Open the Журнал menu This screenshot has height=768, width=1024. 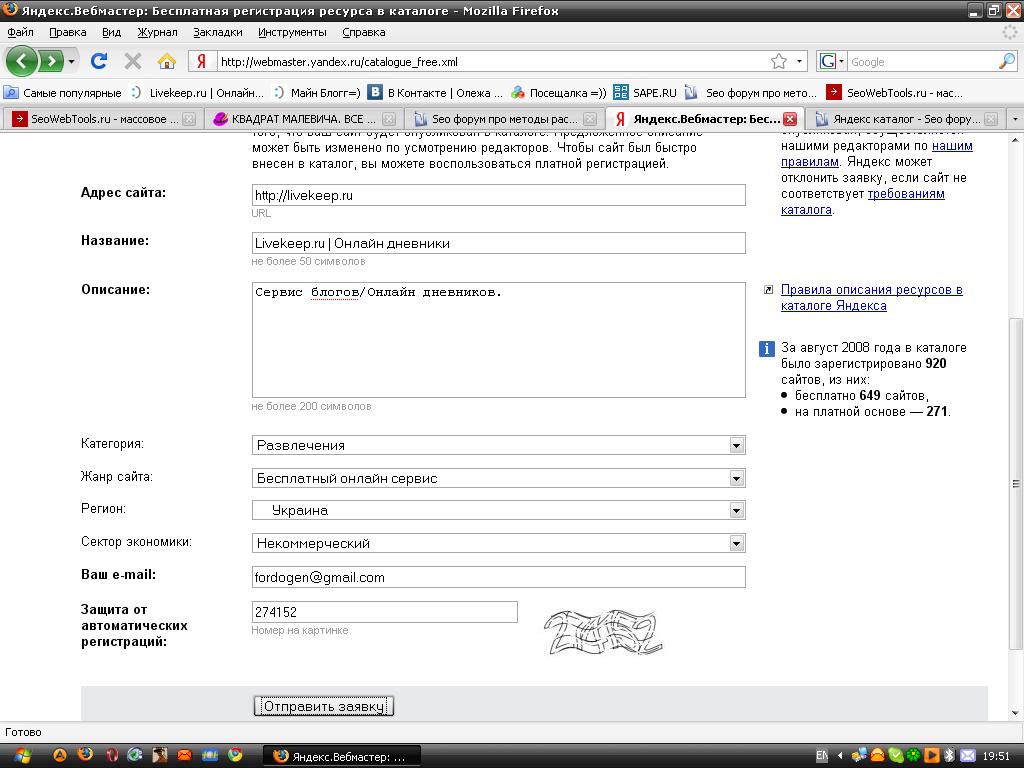[157, 32]
